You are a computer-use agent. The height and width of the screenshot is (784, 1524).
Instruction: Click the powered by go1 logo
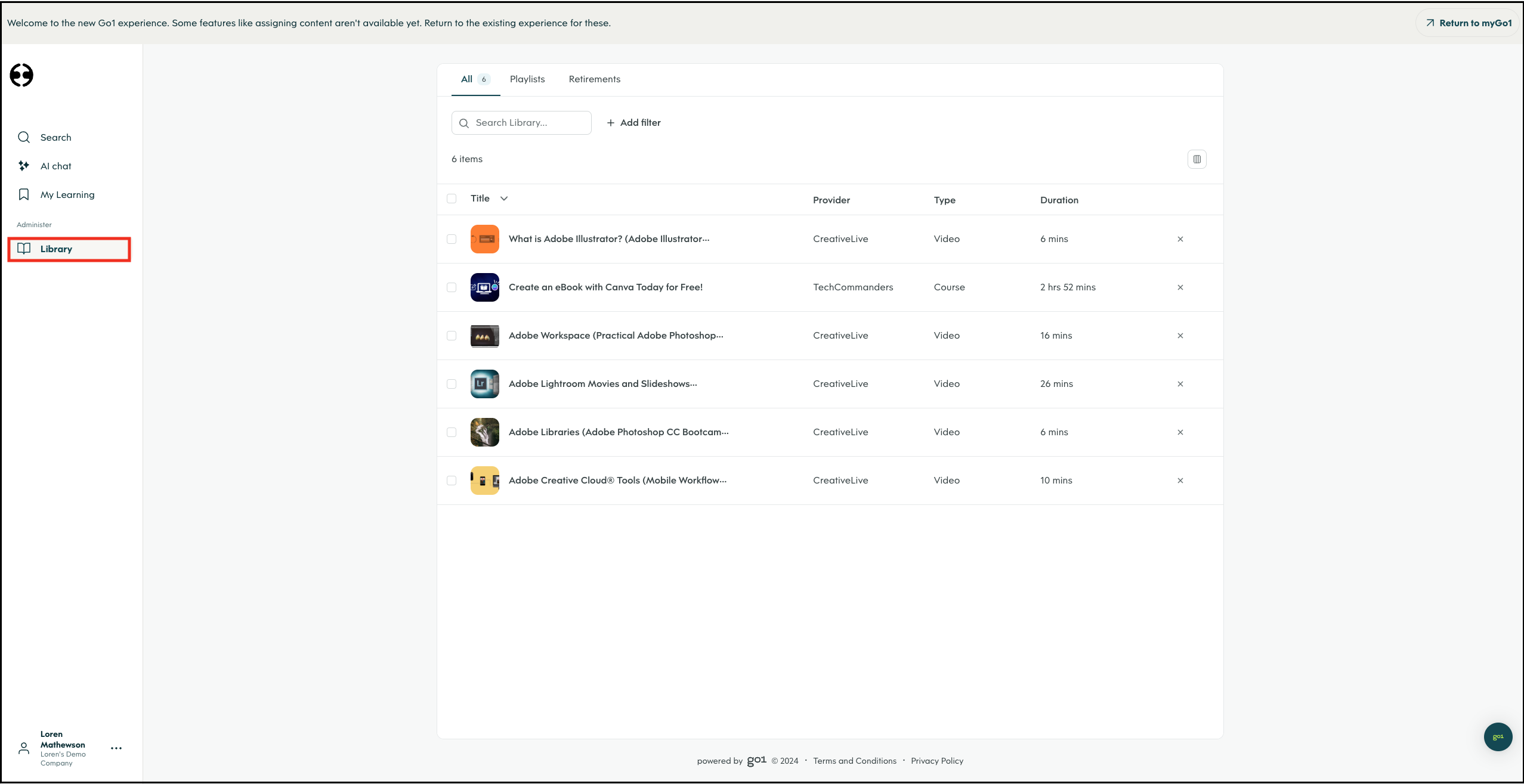coord(756,760)
